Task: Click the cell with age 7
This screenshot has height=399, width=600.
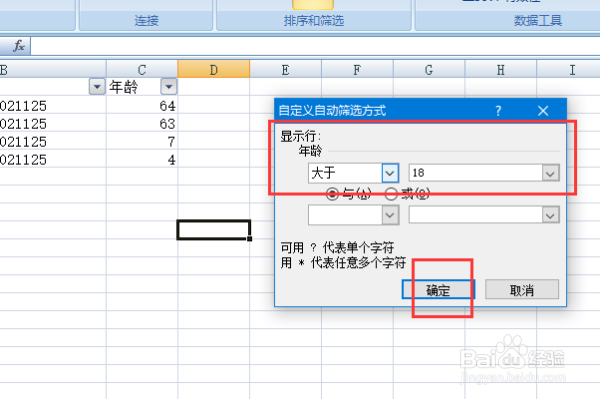Action: [x=142, y=141]
